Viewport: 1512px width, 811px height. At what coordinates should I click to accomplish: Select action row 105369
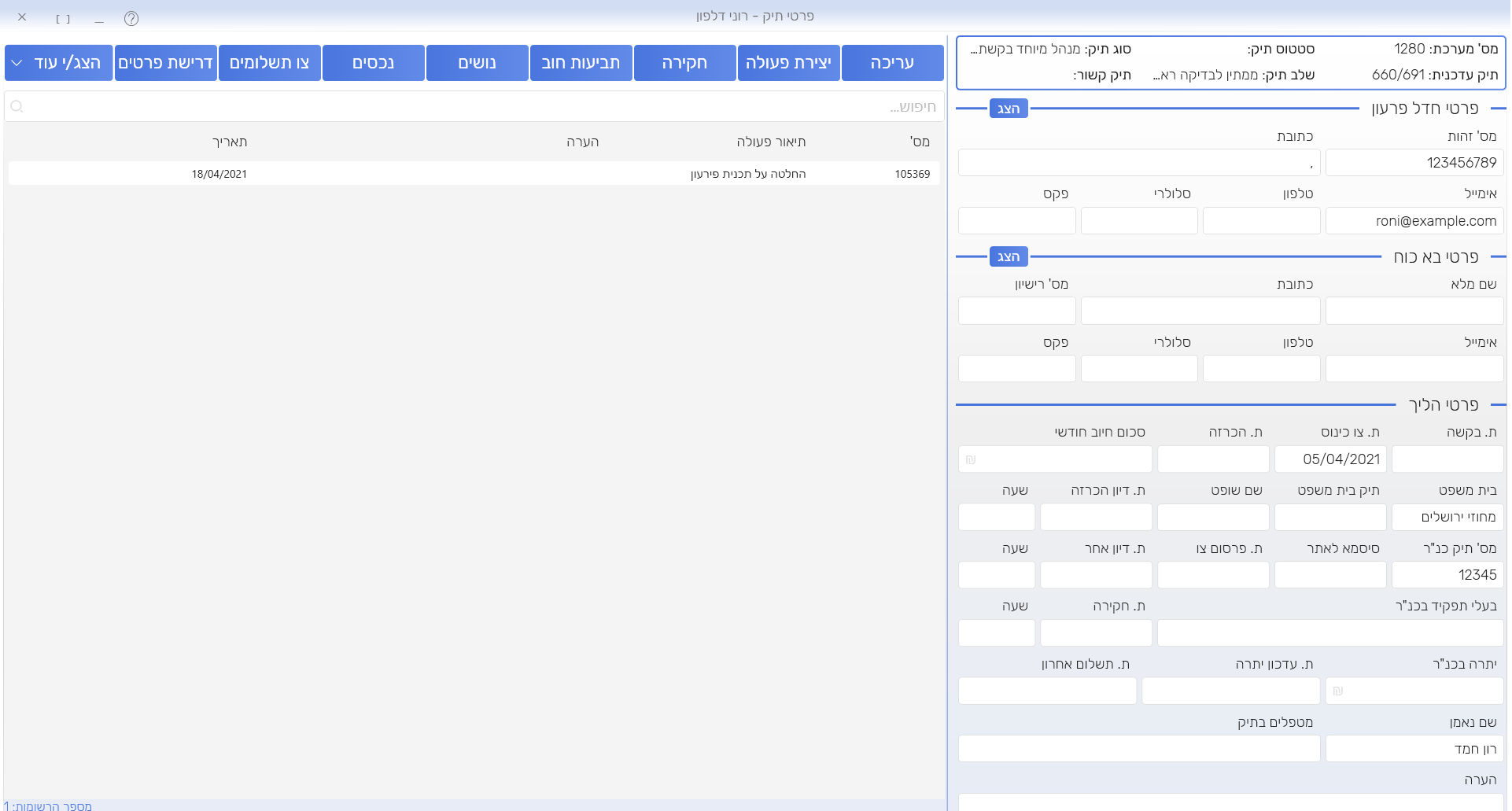coord(474,174)
